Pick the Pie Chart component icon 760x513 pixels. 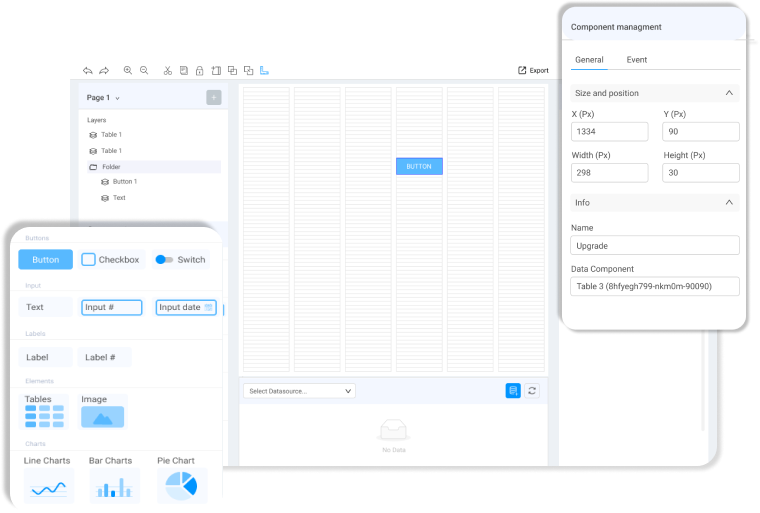(181, 486)
